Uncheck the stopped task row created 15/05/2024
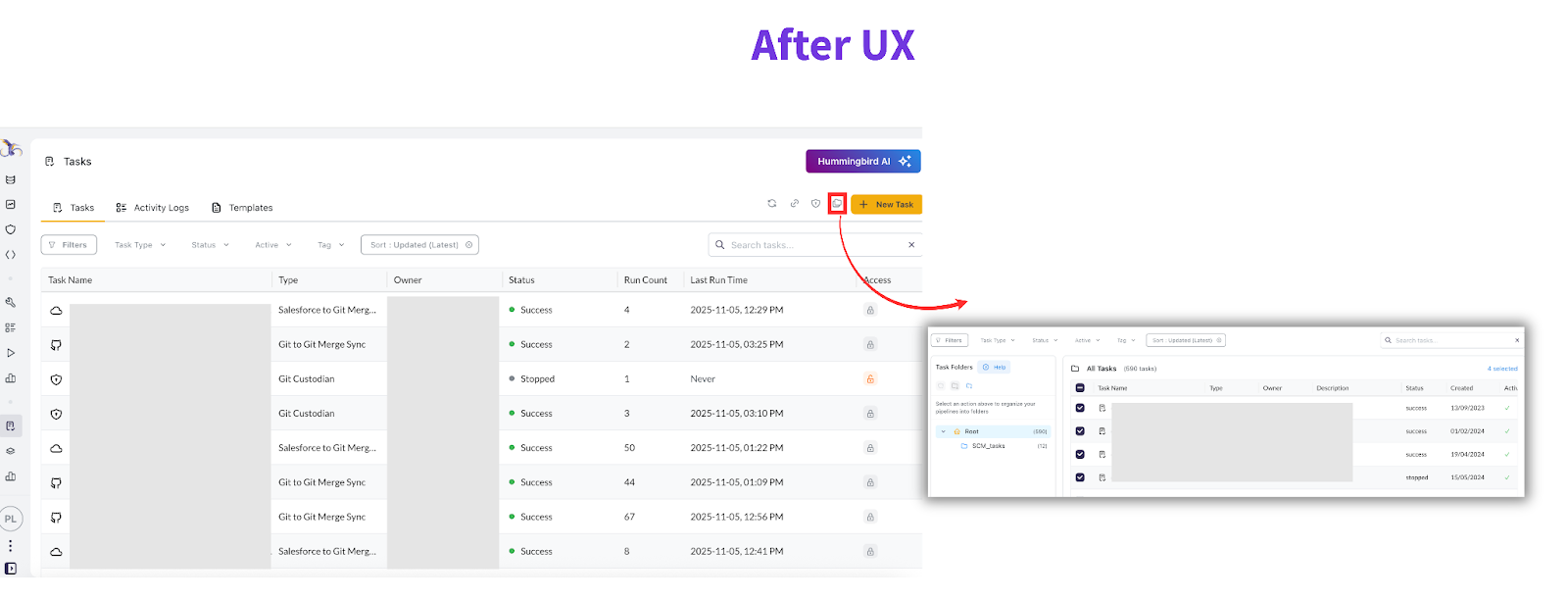Screen dimensions: 1568x599 coord(1080,477)
